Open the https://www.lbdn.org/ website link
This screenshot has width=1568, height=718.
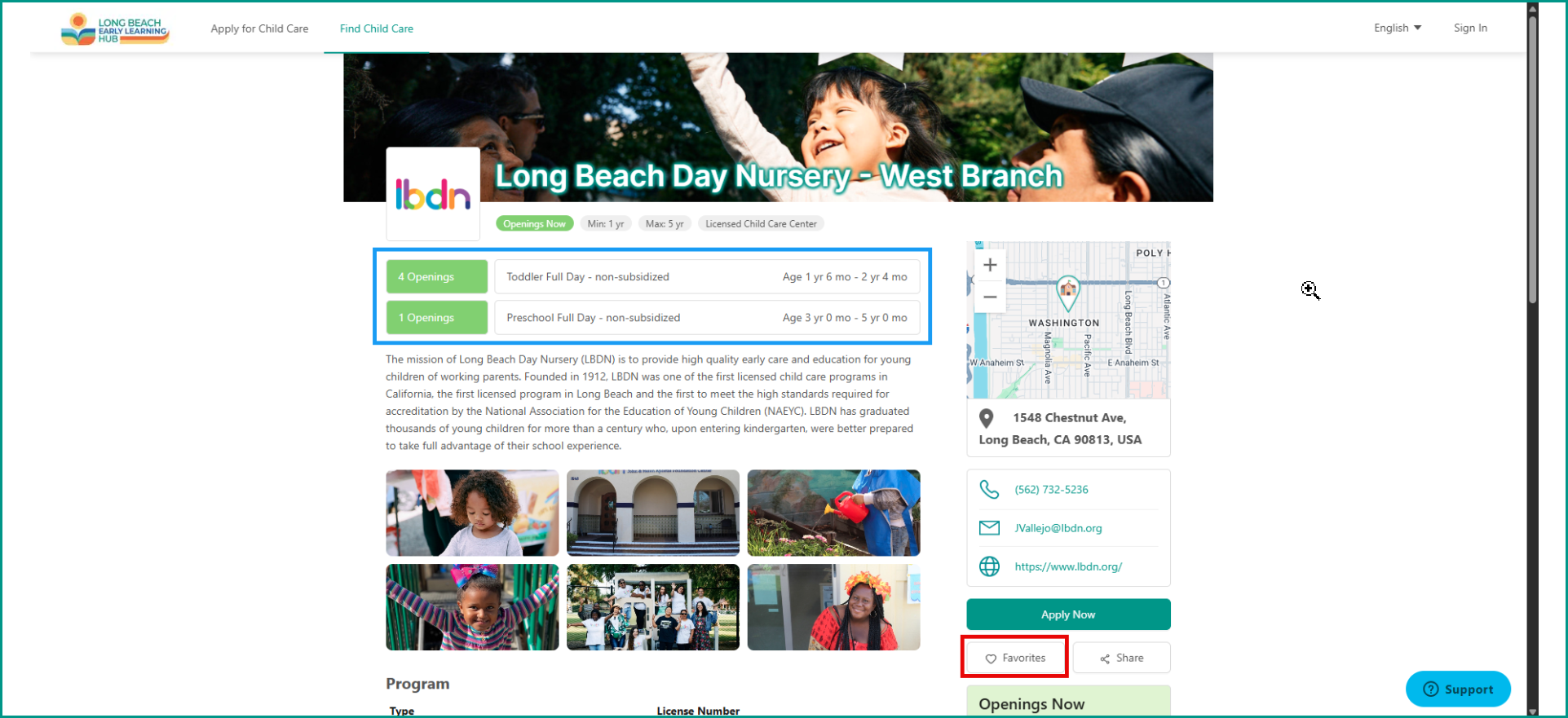(1068, 566)
